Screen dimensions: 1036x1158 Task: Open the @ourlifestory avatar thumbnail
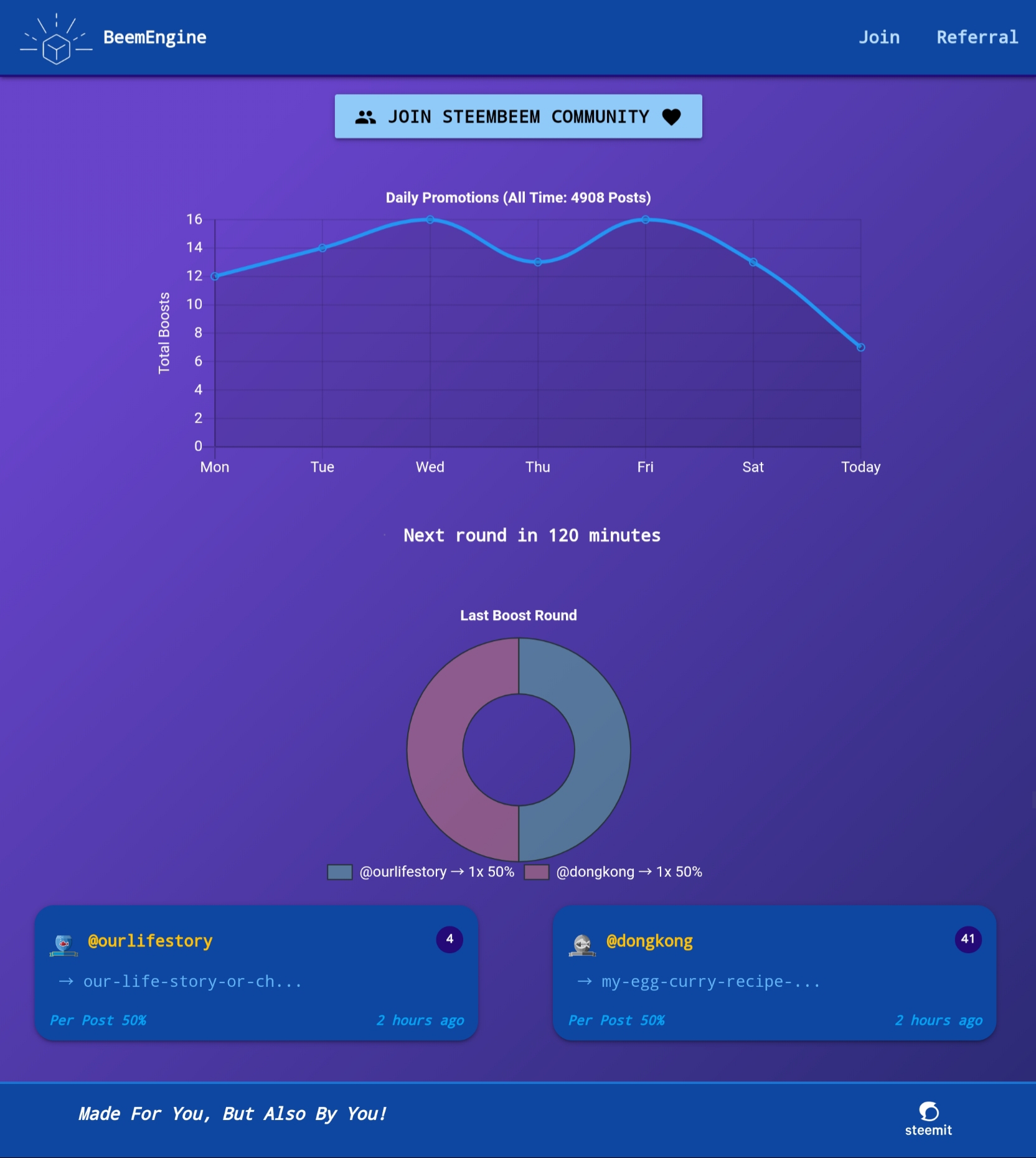(64, 944)
